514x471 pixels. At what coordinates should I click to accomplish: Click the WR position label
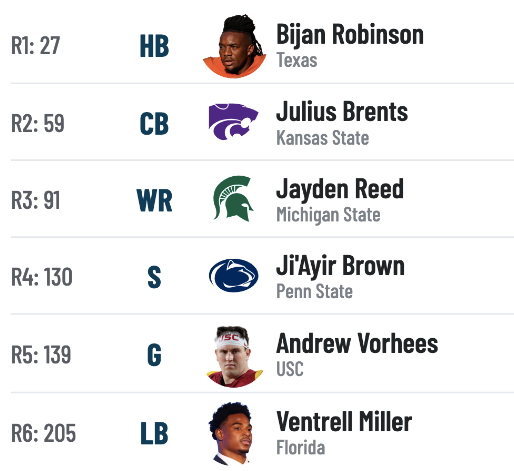pyautogui.click(x=154, y=200)
